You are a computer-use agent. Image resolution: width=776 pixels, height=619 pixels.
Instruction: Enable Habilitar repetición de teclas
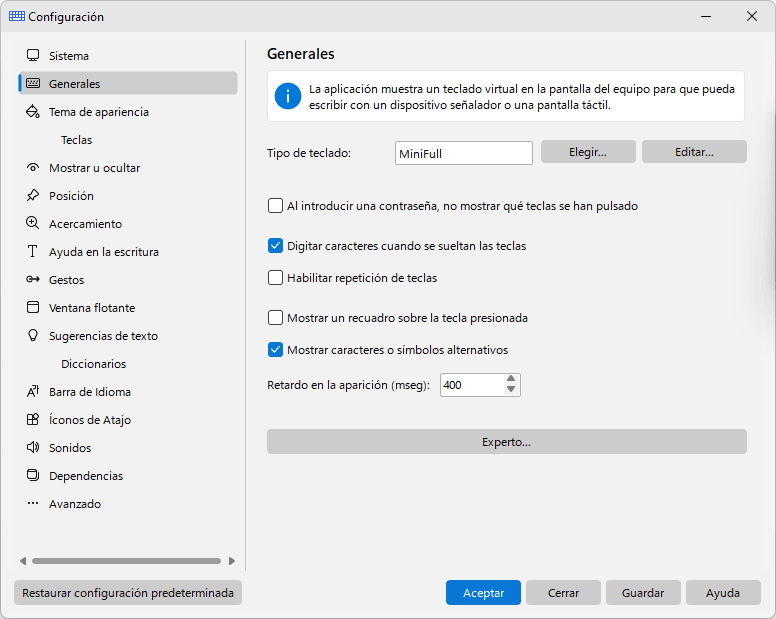click(275, 278)
